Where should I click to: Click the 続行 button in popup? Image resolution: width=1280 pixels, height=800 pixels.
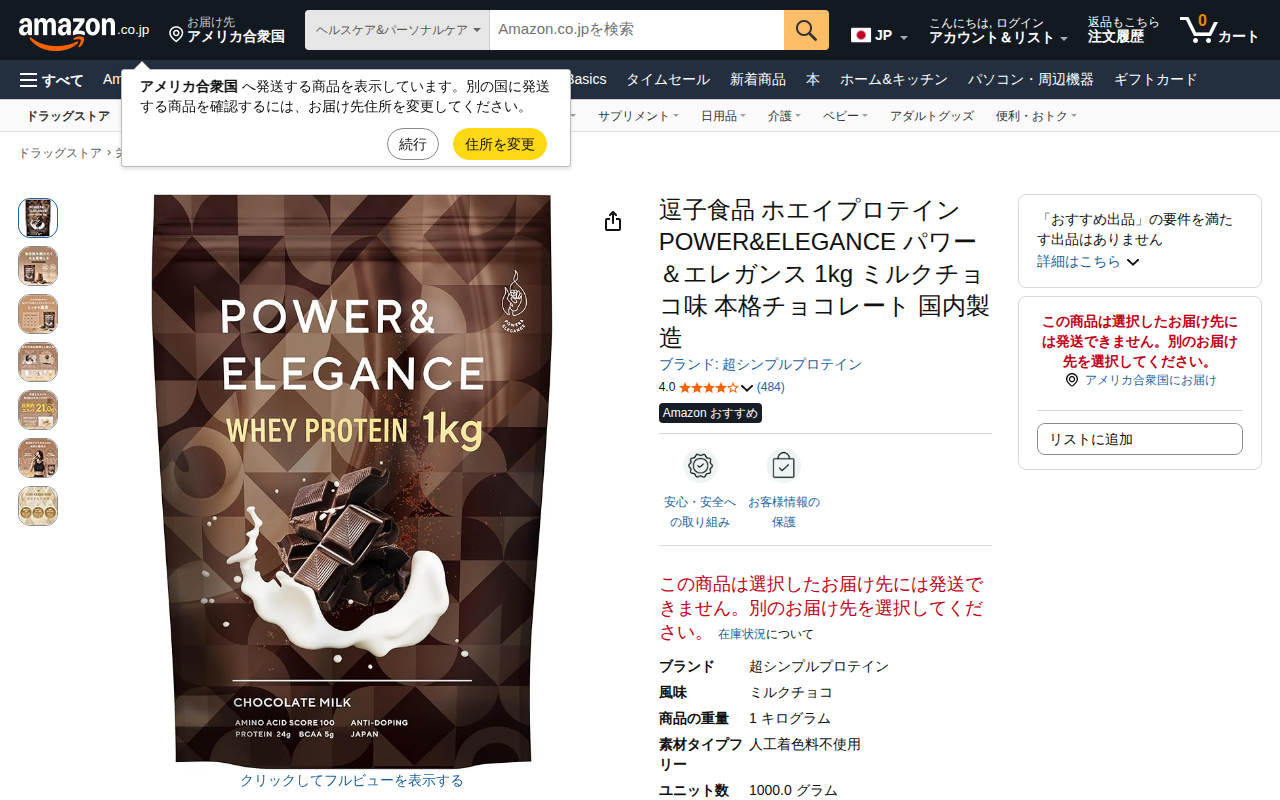click(413, 144)
